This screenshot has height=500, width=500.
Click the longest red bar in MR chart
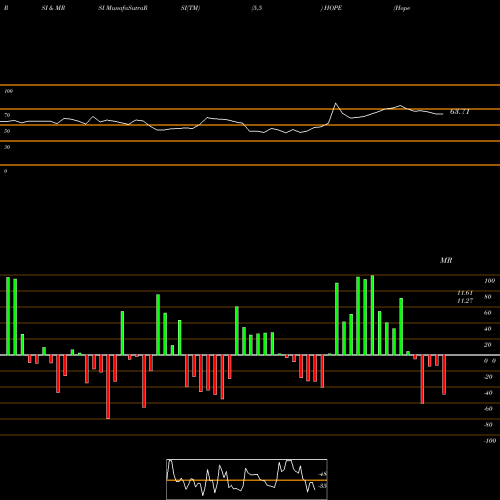click(x=108, y=387)
